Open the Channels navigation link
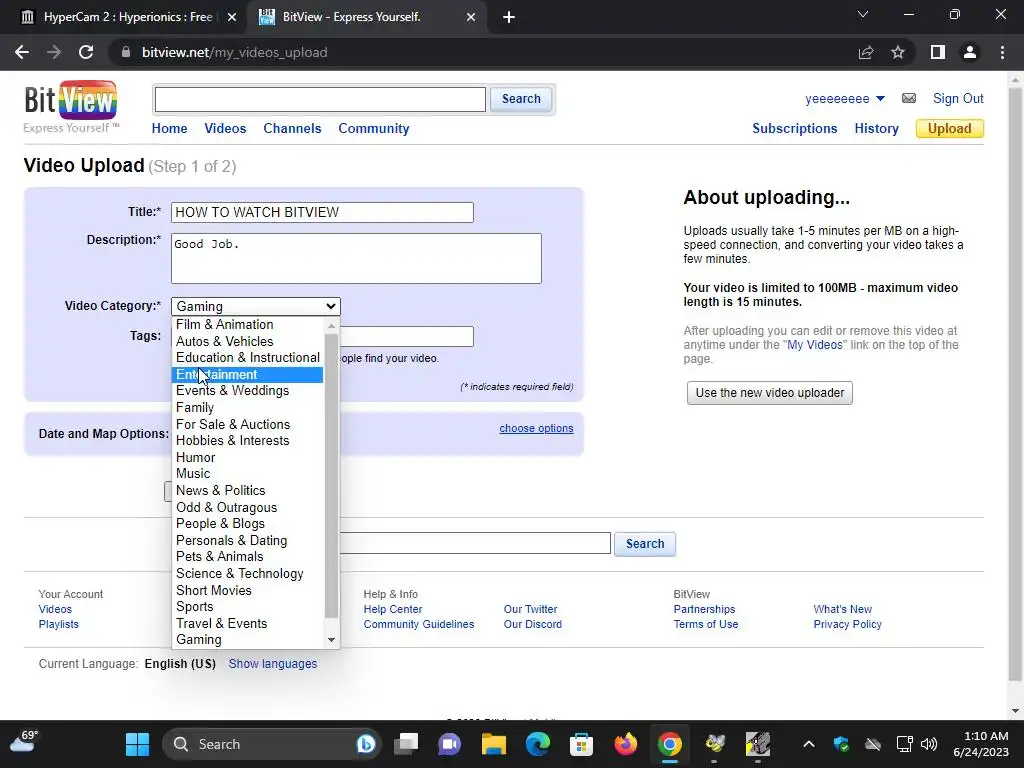Image resolution: width=1024 pixels, height=768 pixels. [292, 129]
